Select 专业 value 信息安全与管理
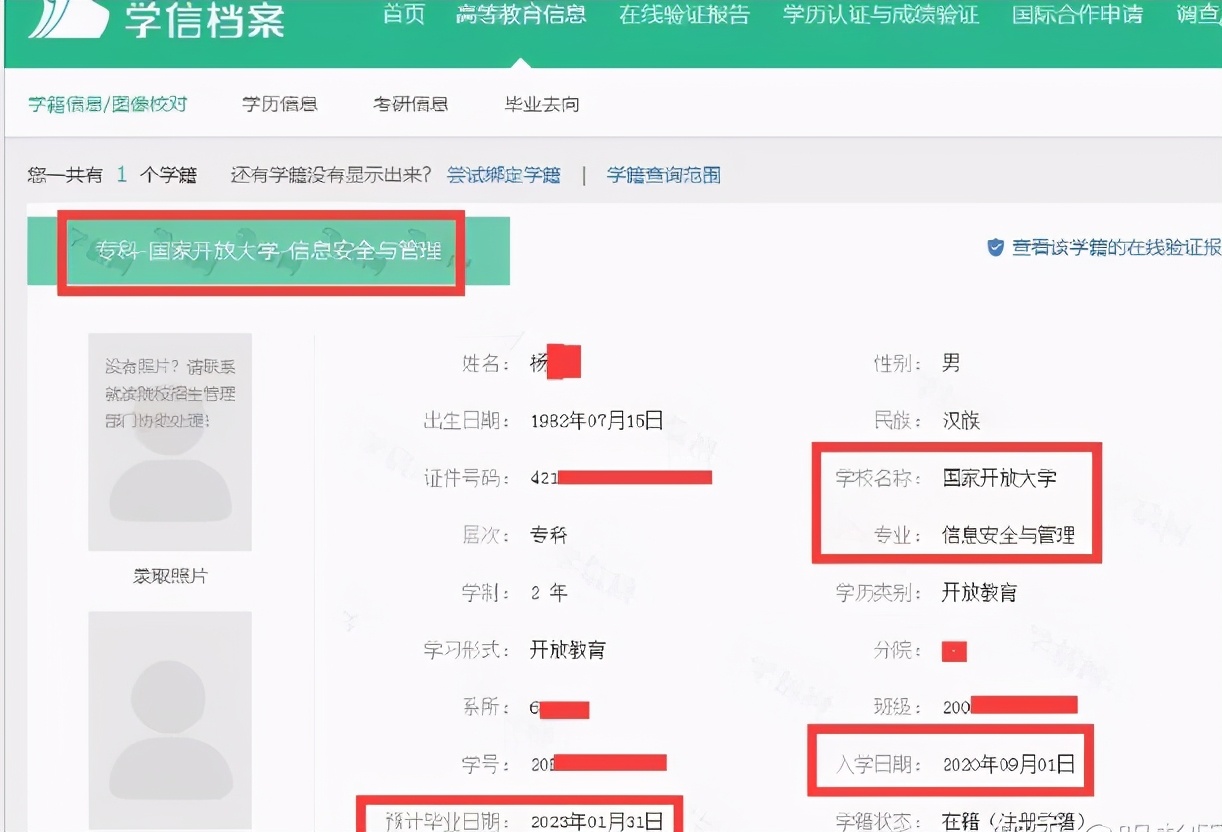Viewport: 1222px width, 832px height. (x=1008, y=535)
